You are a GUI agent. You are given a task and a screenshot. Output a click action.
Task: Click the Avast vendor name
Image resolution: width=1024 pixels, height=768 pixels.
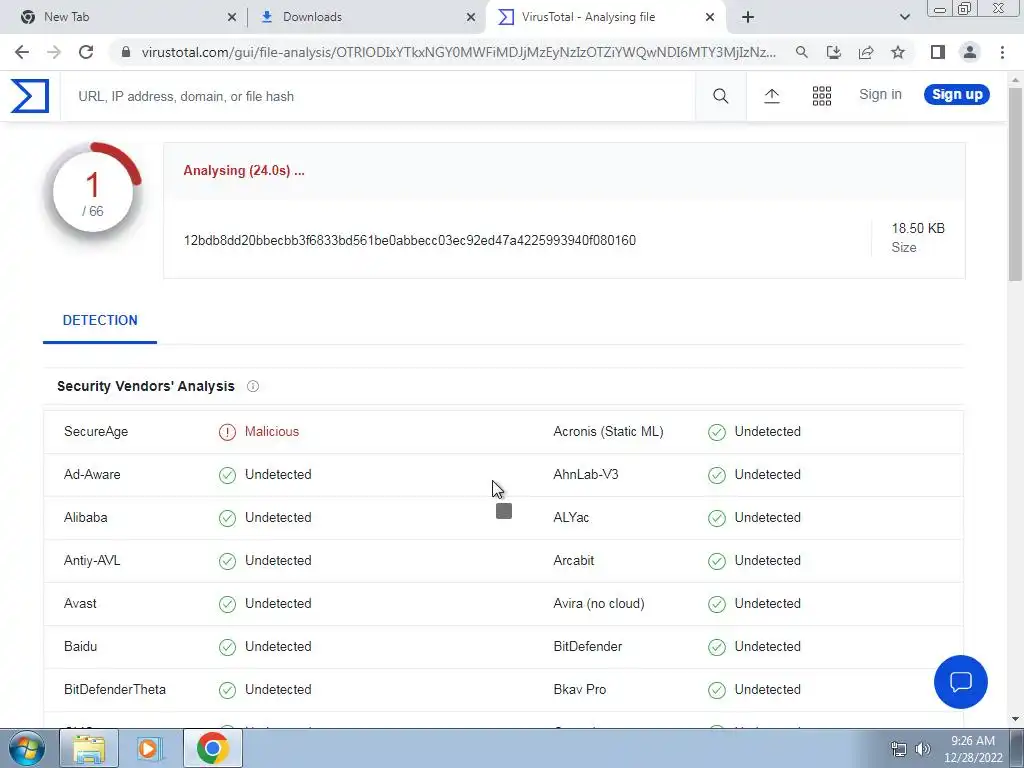[80, 603]
